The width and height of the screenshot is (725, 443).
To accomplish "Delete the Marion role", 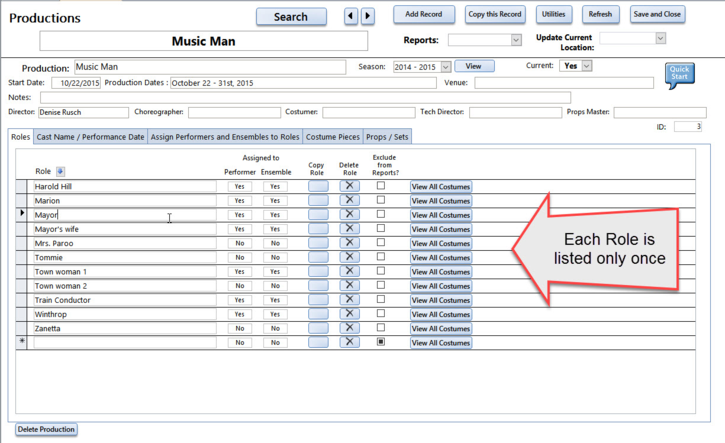I will point(350,200).
